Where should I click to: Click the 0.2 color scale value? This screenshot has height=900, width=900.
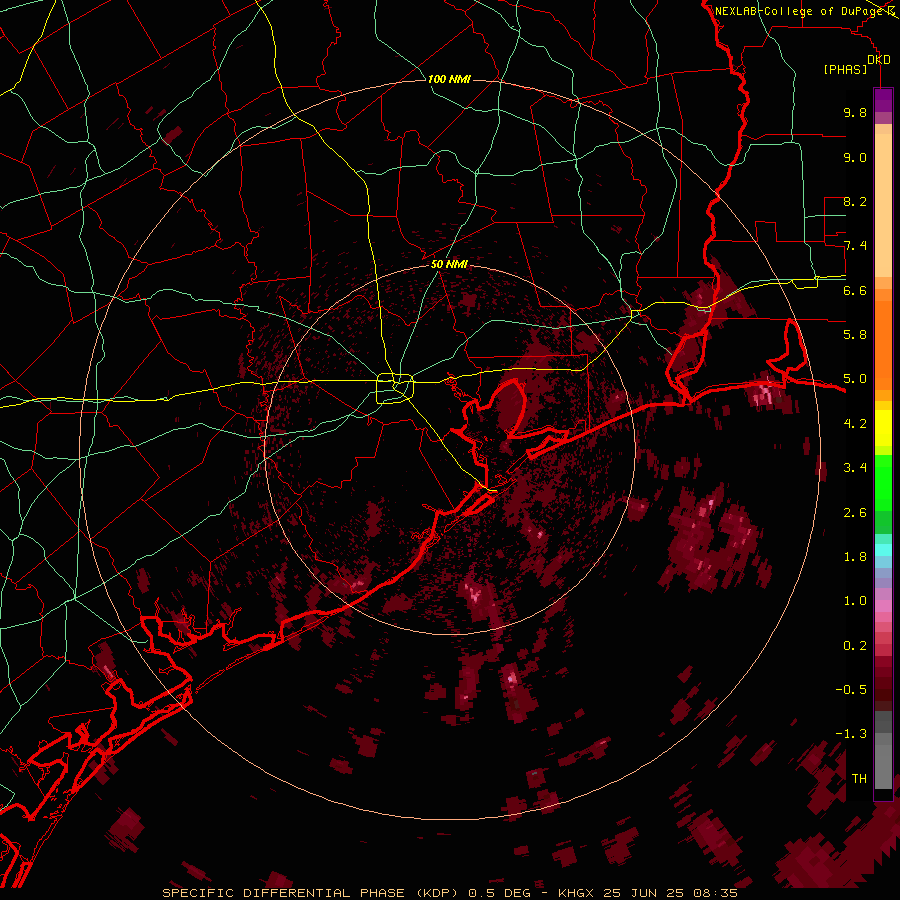click(x=855, y=645)
